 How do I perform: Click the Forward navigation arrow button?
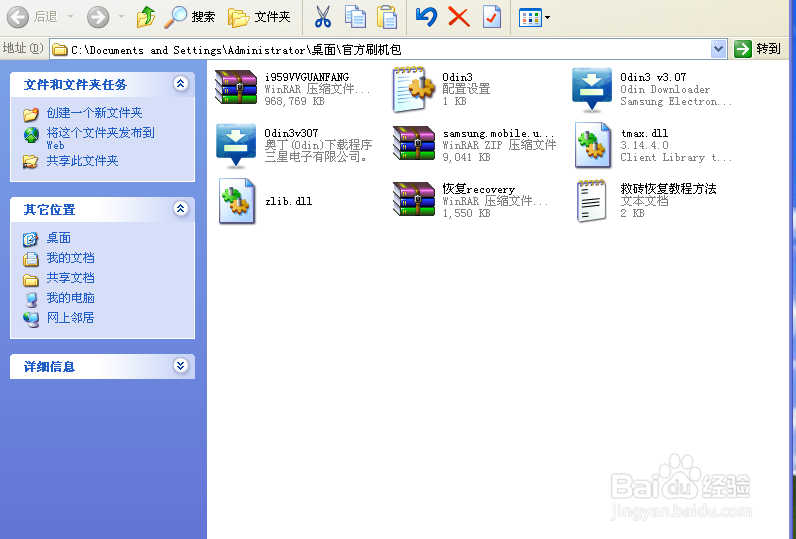tap(97, 17)
